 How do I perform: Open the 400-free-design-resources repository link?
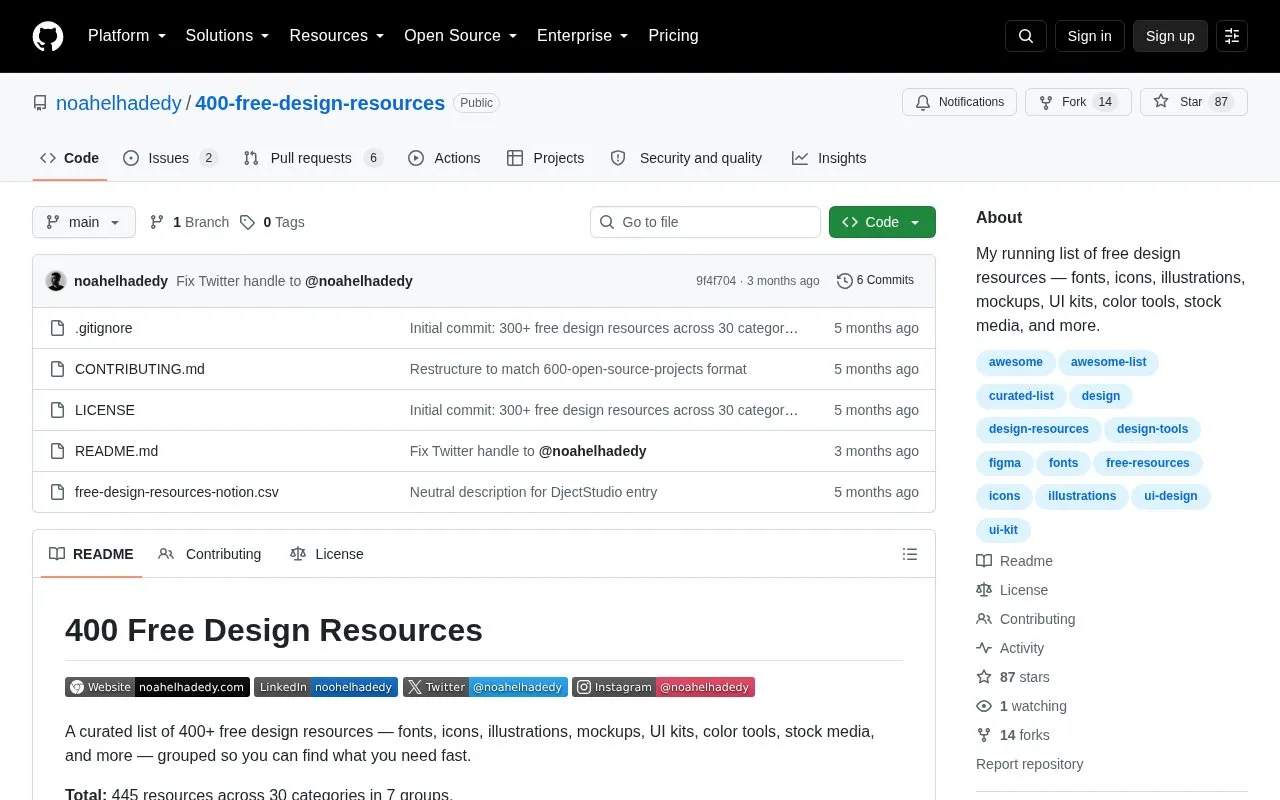(320, 103)
